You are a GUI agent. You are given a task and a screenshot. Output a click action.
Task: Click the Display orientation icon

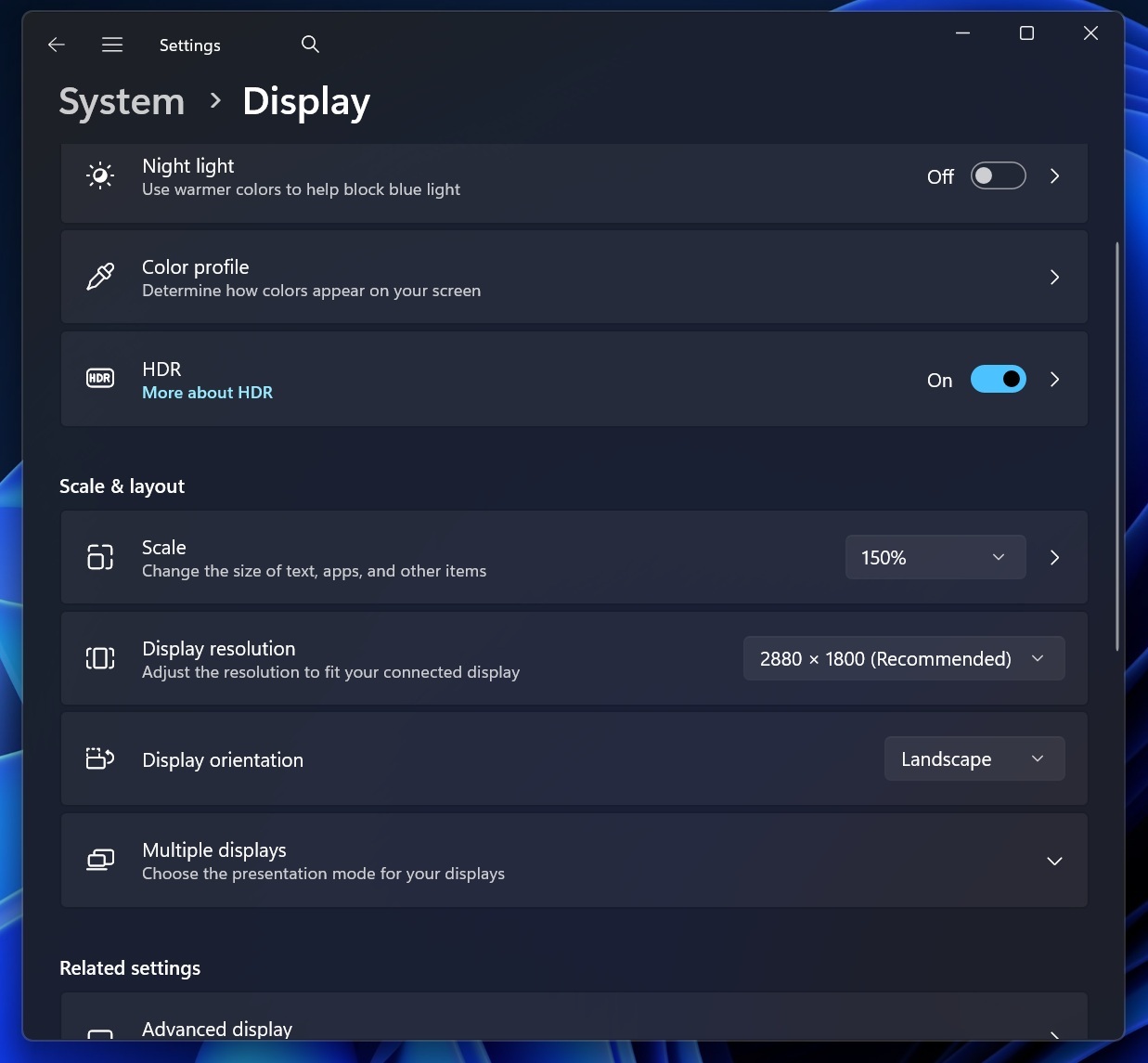[99, 758]
